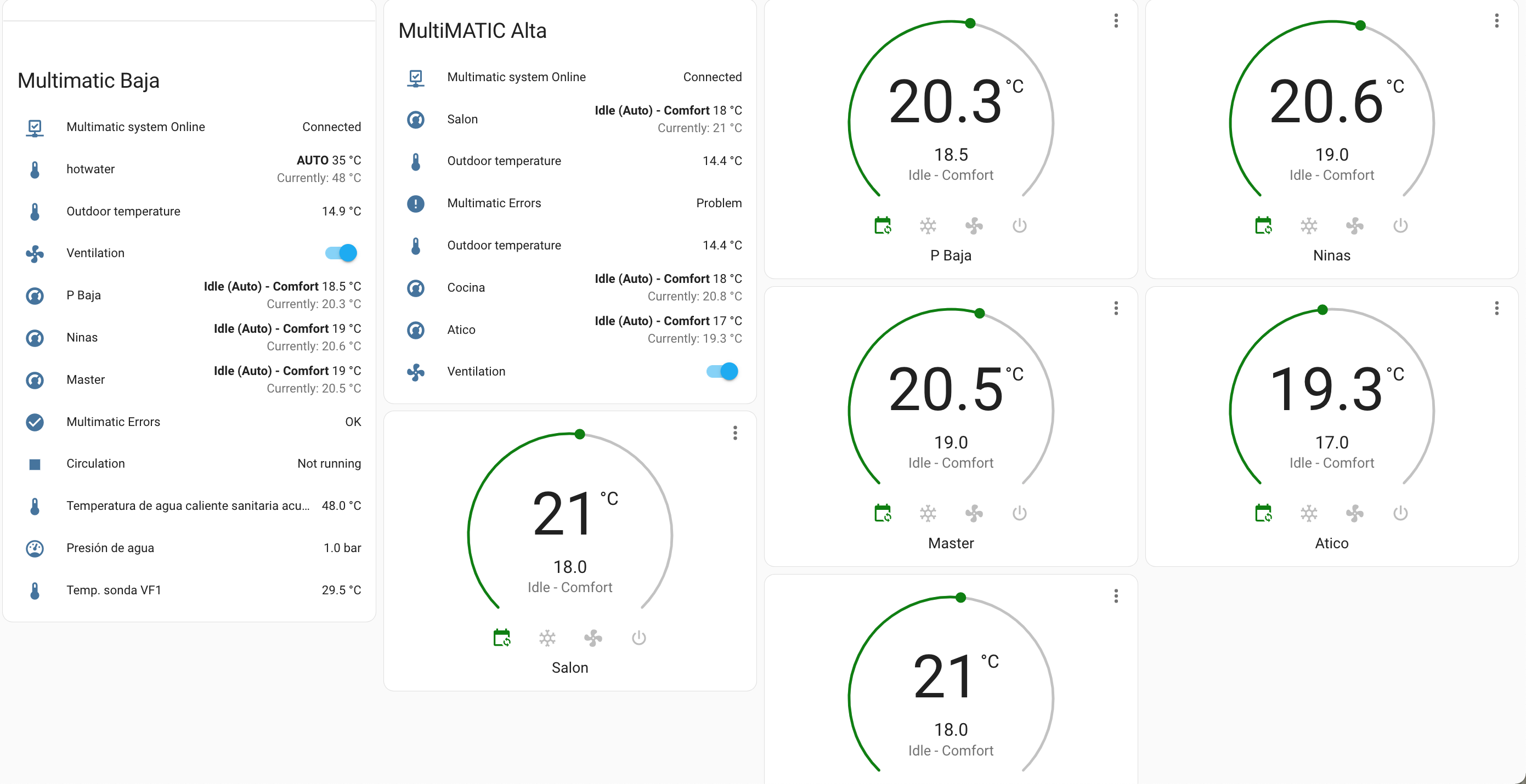Click the Multimatic Errors problem icon
Image resolution: width=1526 pixels, height=784 pixels.
416,203
